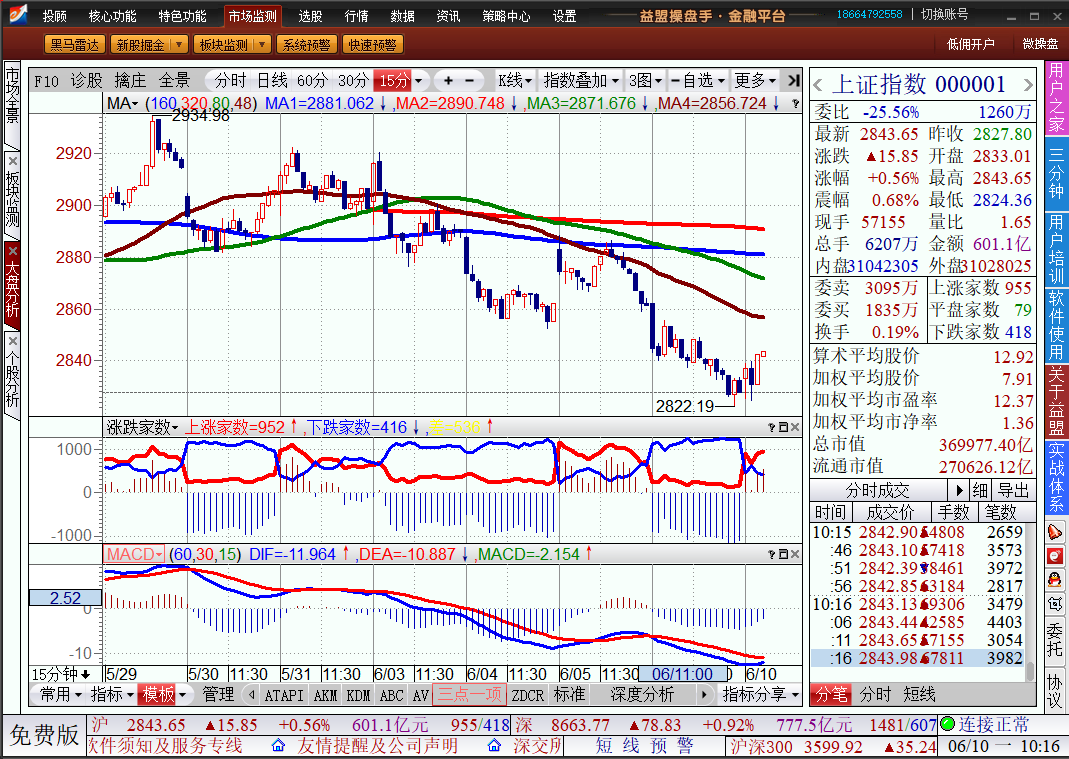Close the 板块监测 side tab
The height and width of the screenshot is (759, 1069).
tap(12, 161)
